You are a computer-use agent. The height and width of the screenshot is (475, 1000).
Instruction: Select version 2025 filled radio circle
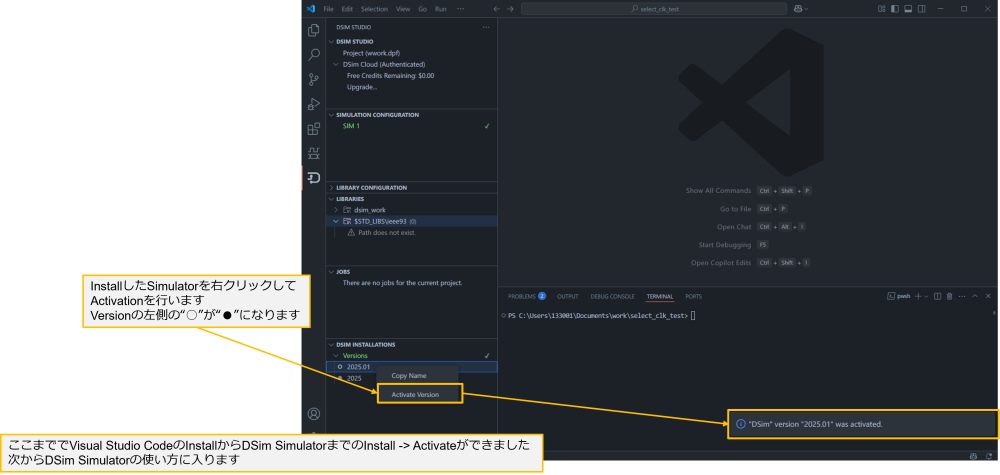[x=340, y=378]
